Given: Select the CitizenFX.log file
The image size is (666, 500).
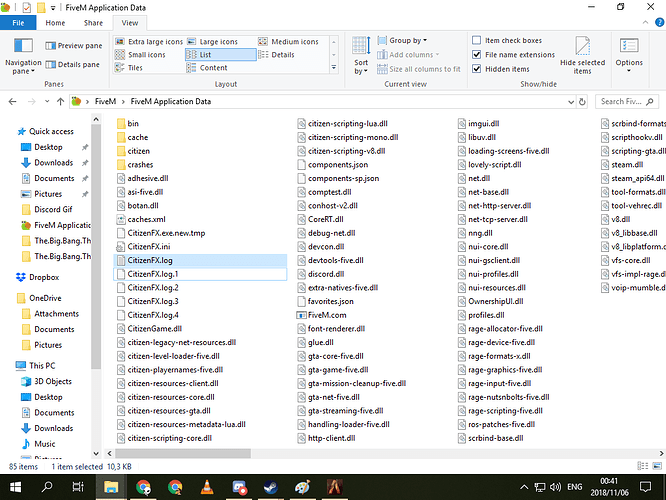Looking at the screenshot, I should coord(200,260).
